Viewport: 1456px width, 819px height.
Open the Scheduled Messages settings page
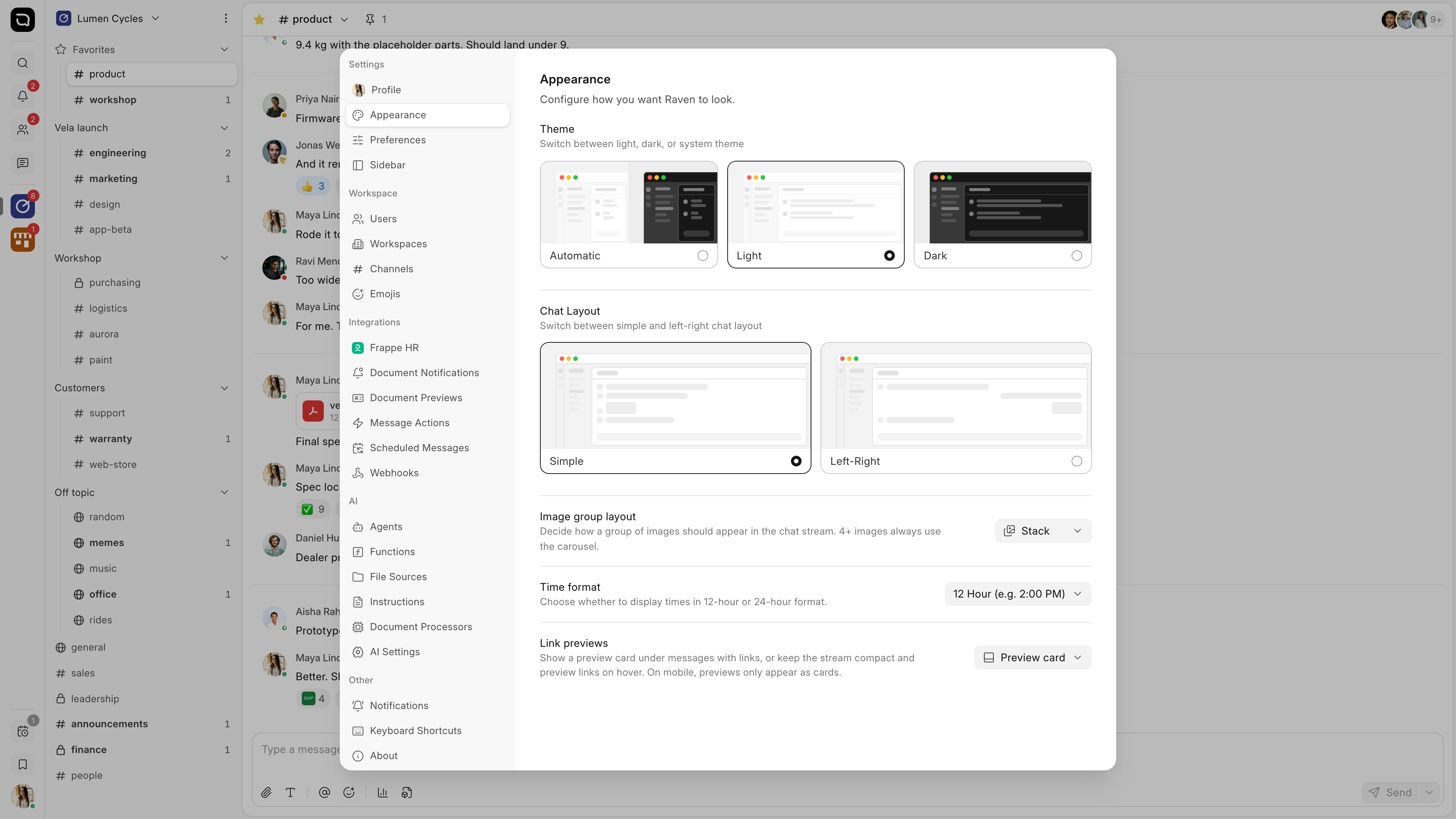pyautogui.click(x=427, y=448)
